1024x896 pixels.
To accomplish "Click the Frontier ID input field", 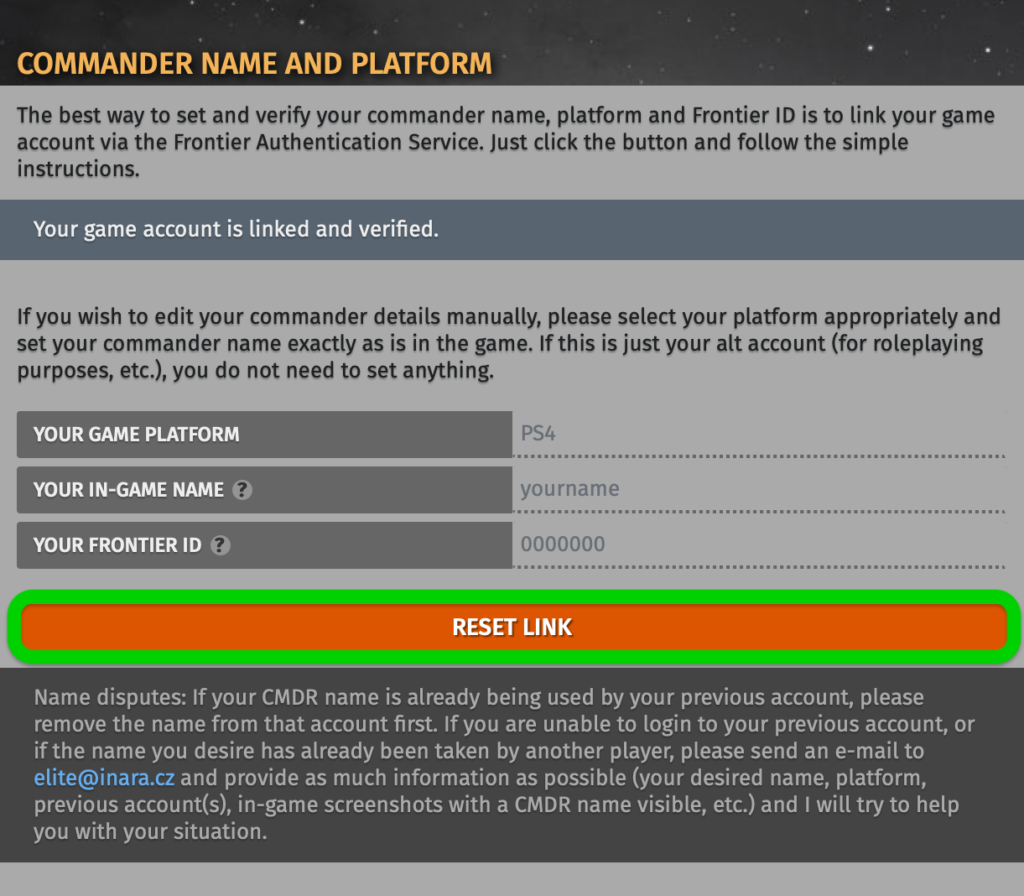I will (x=760, y=545).
